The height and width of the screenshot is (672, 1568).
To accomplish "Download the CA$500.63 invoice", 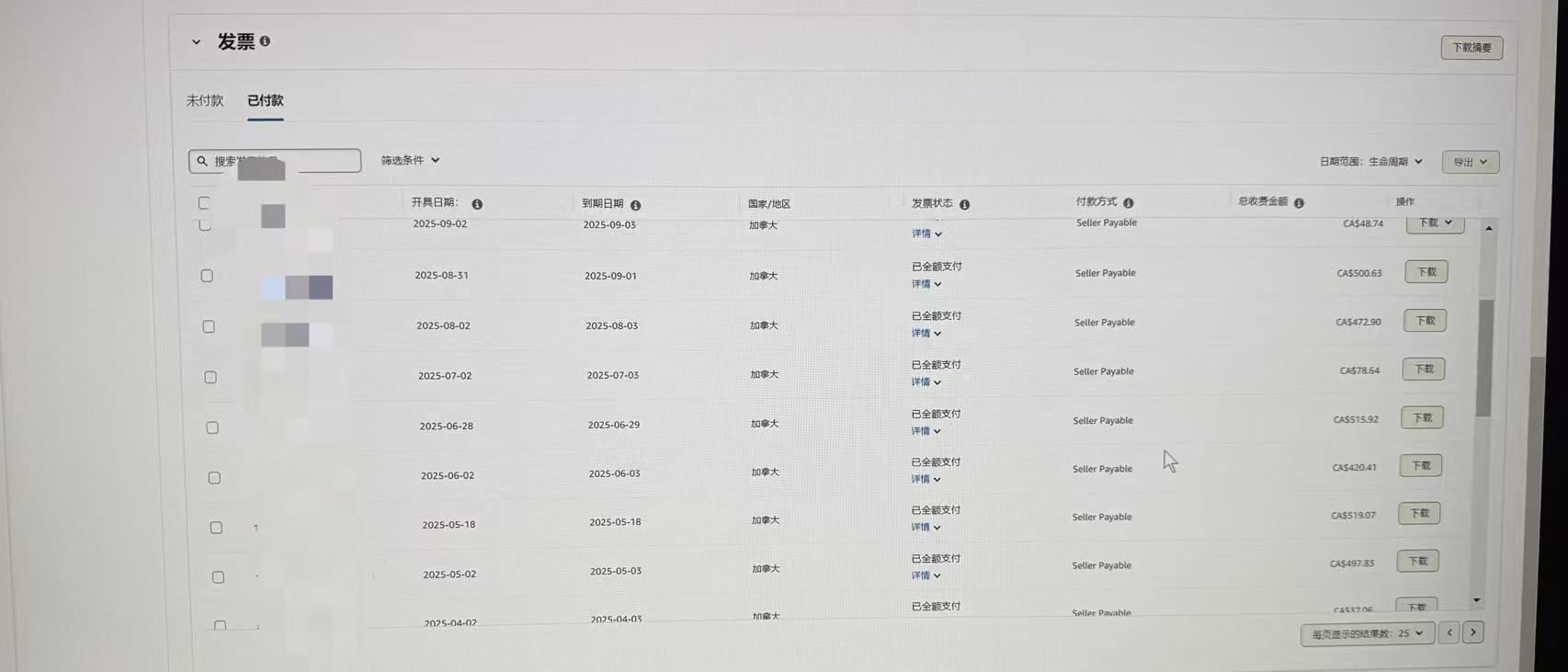I will tap(1426, 272).
